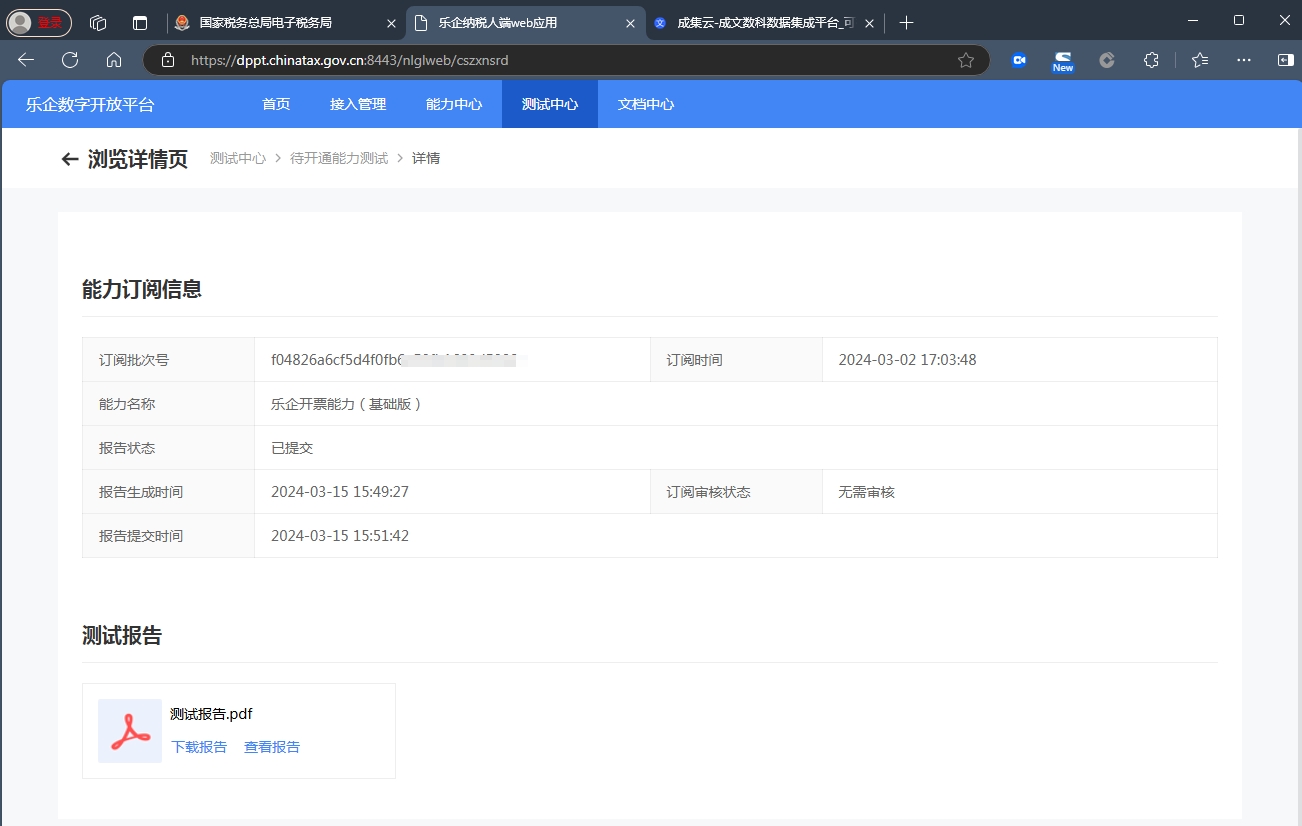Open a new browser tab with plus button

coord(906,23)
